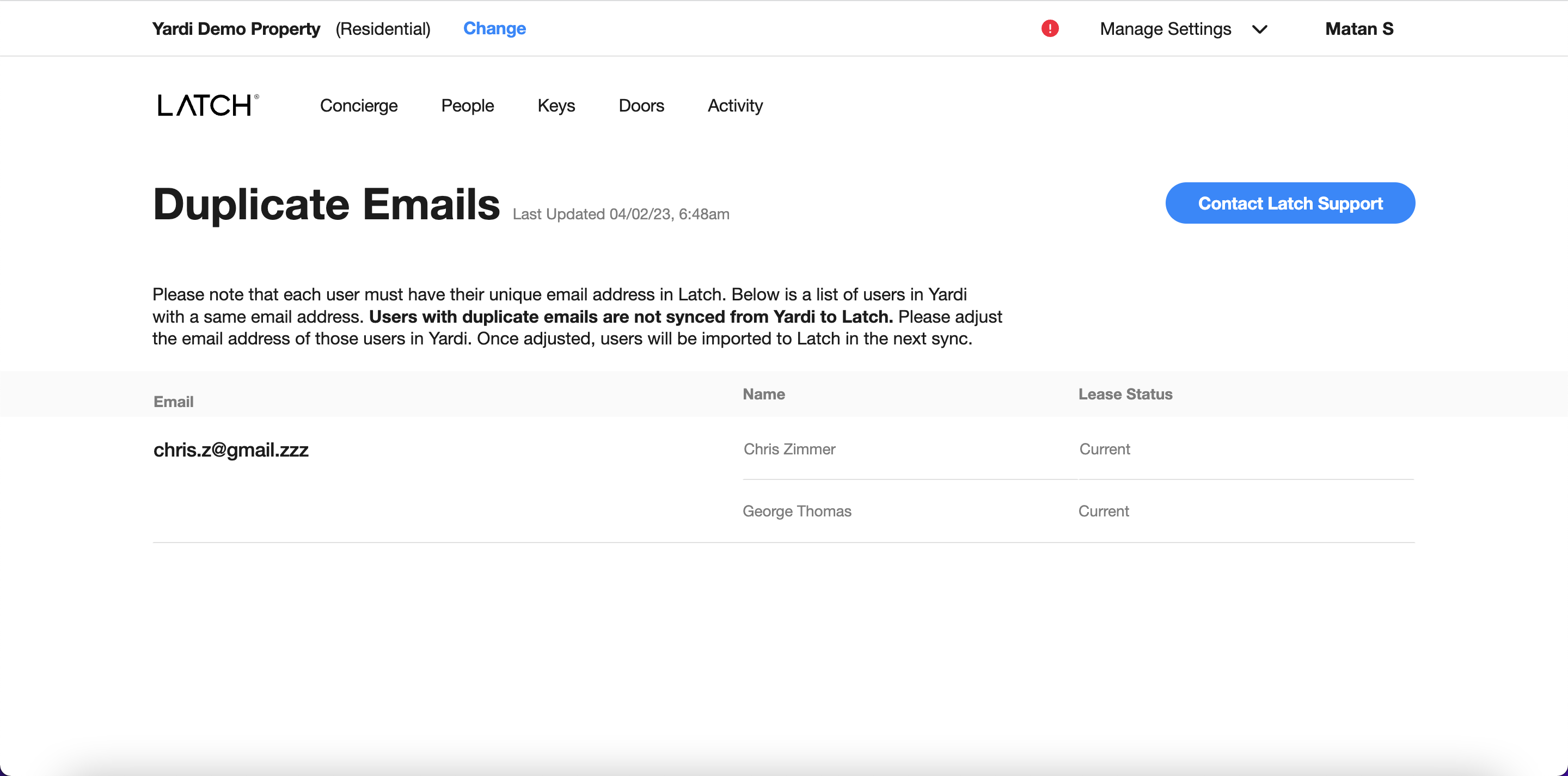
Task: Click the Chris Zimmer table row
Action: click(x=789, y=449)
